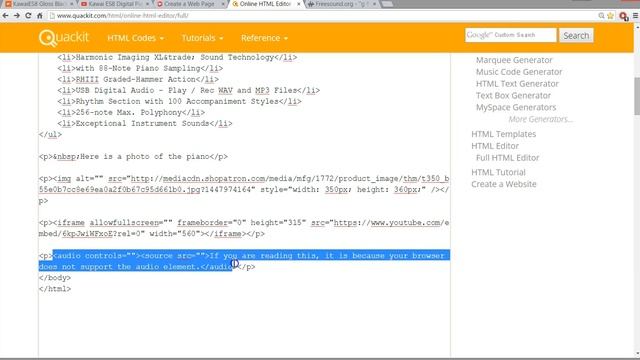Click the zoom magnifier icon in address bar
The height and width of the screenshot is (360, 640).
601,16
